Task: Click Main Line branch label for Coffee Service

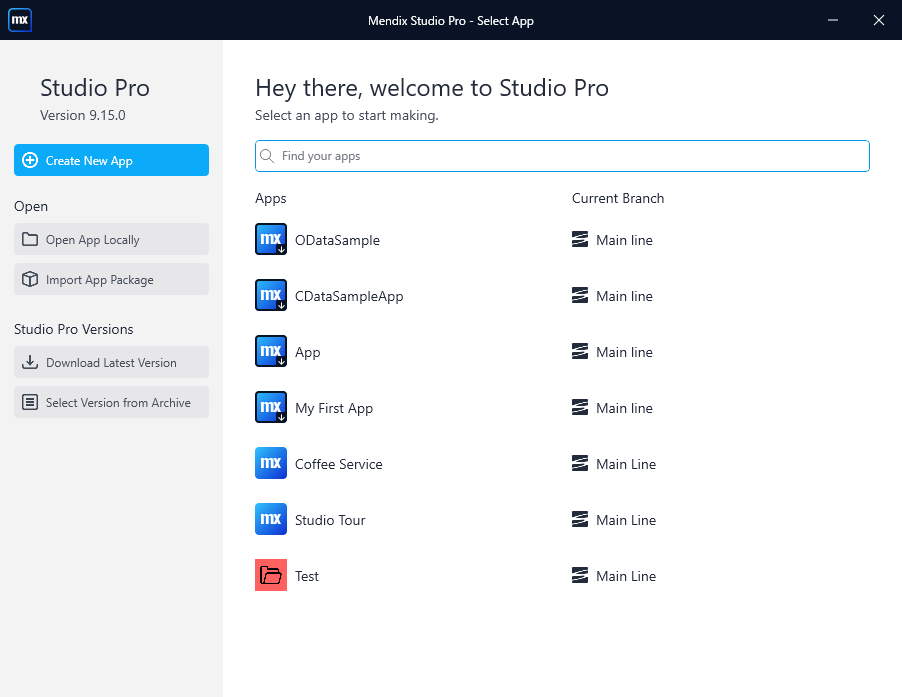Action: (x=626, y=464)
